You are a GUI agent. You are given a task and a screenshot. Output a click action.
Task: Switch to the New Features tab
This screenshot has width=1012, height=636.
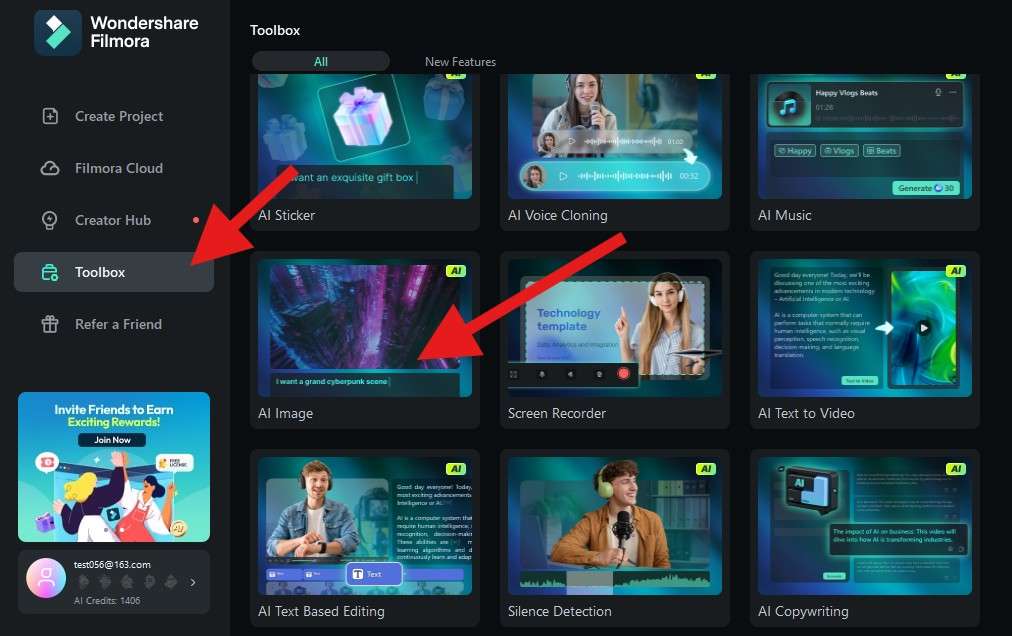(460, 62)
